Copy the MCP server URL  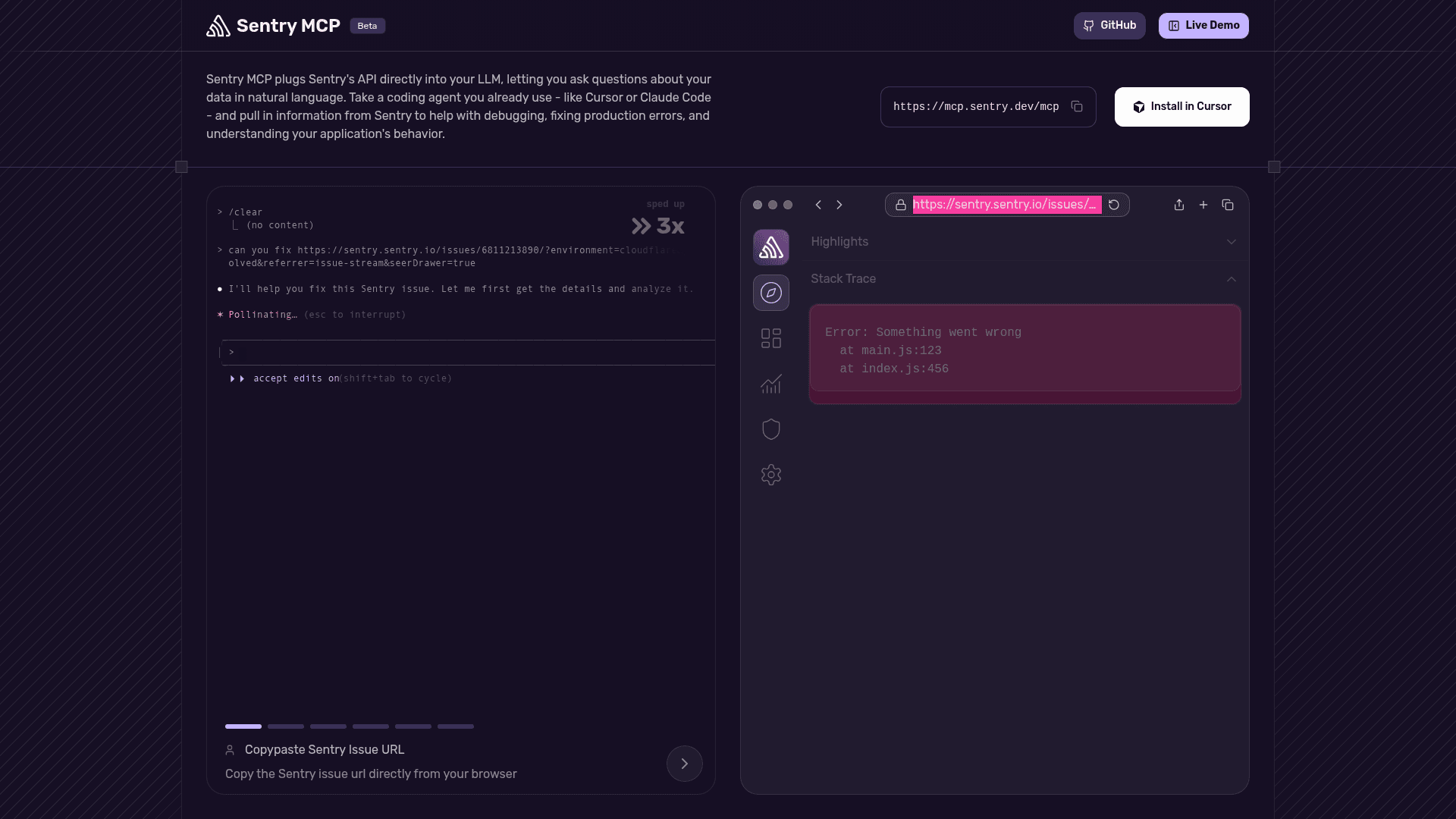tap(1077, 106)
